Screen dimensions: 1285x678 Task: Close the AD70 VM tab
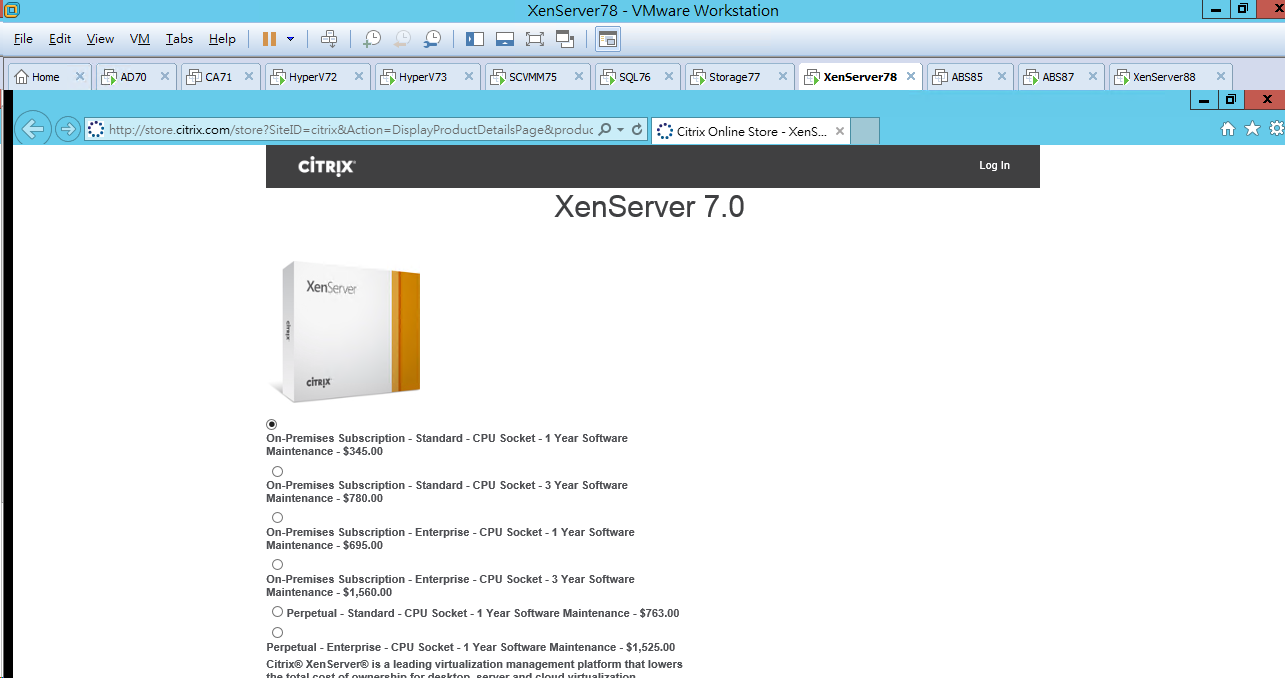164,77
